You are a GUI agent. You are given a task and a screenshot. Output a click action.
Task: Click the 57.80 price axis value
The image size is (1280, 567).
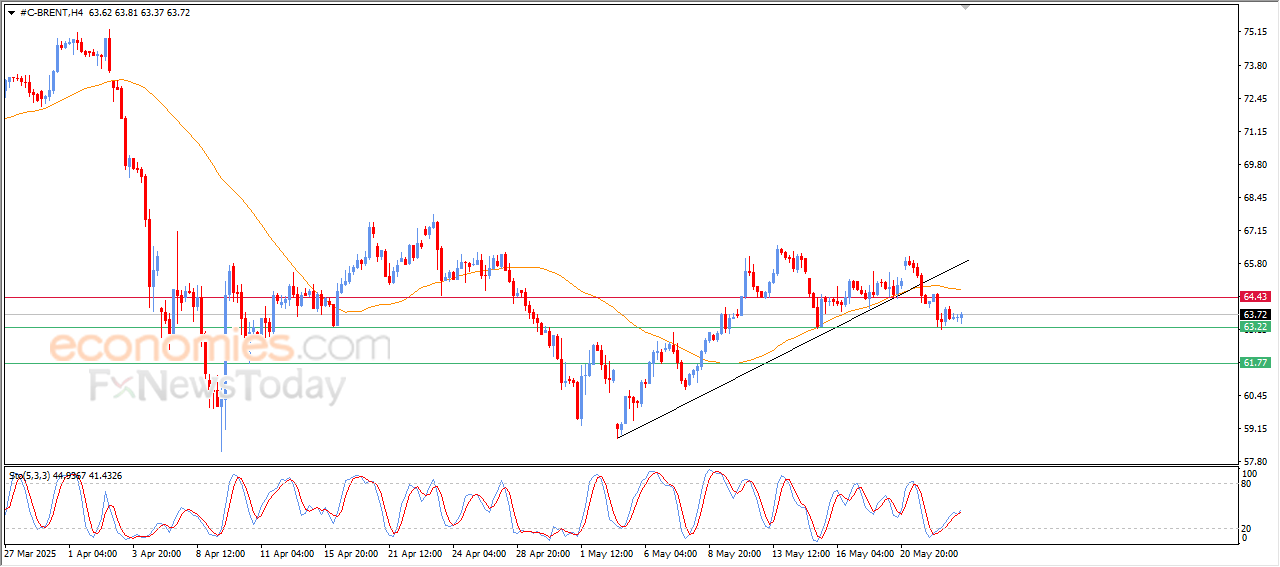[1256, 461]
